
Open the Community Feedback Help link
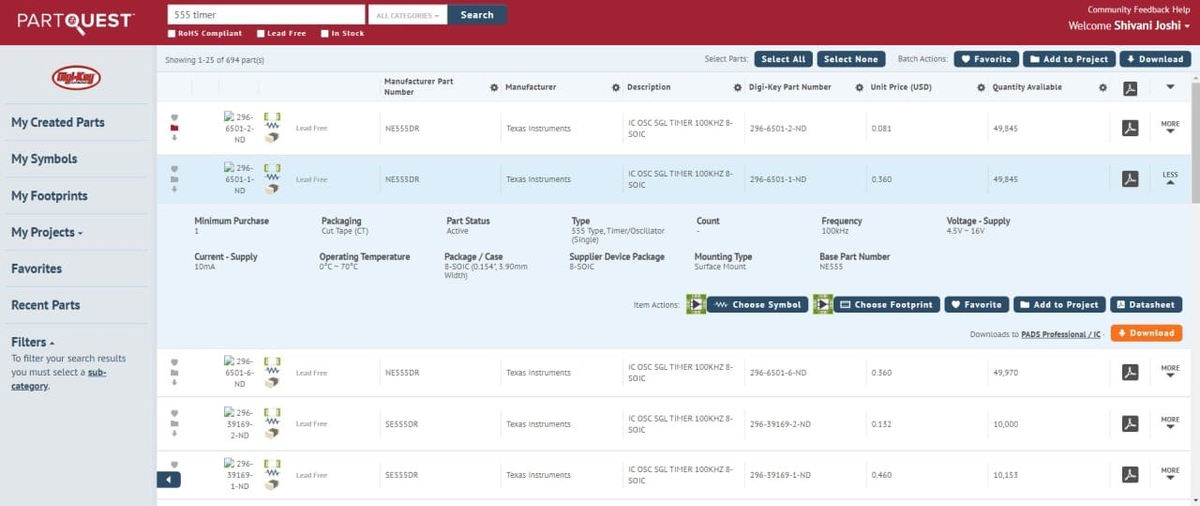1139,9
